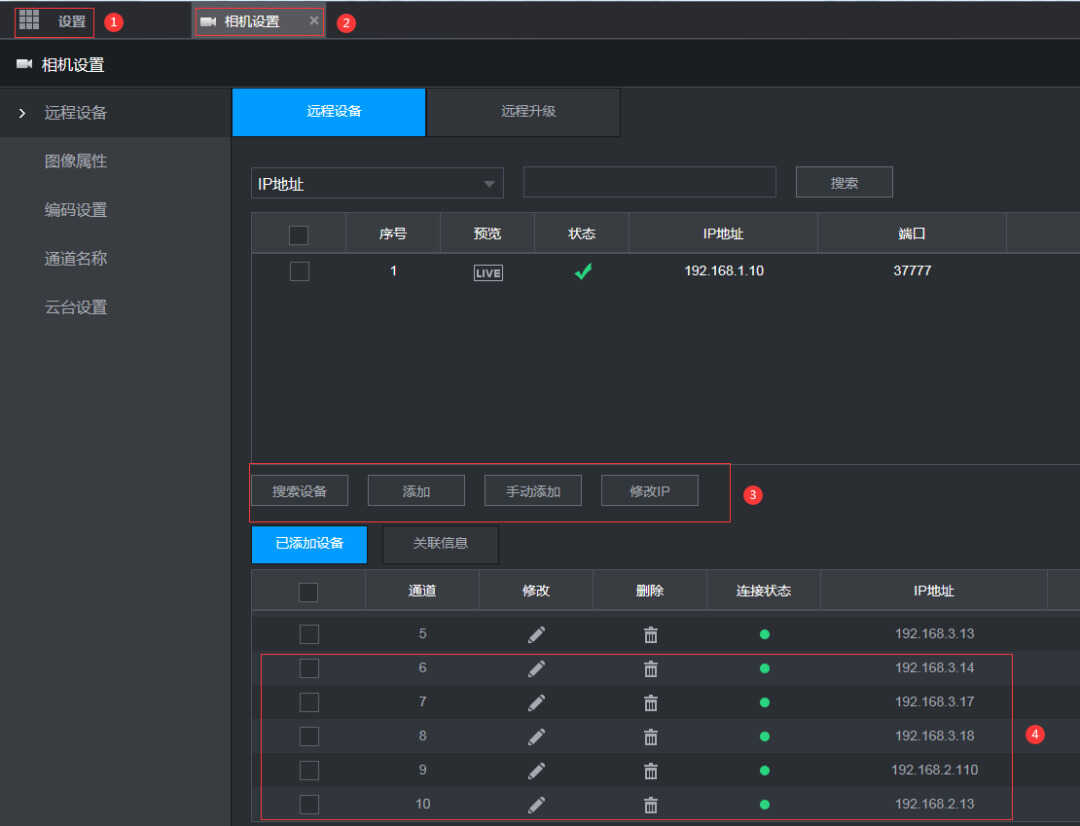1080x826 pixels.
Task: Tick checkbox for channel 8
Action: 309,736
